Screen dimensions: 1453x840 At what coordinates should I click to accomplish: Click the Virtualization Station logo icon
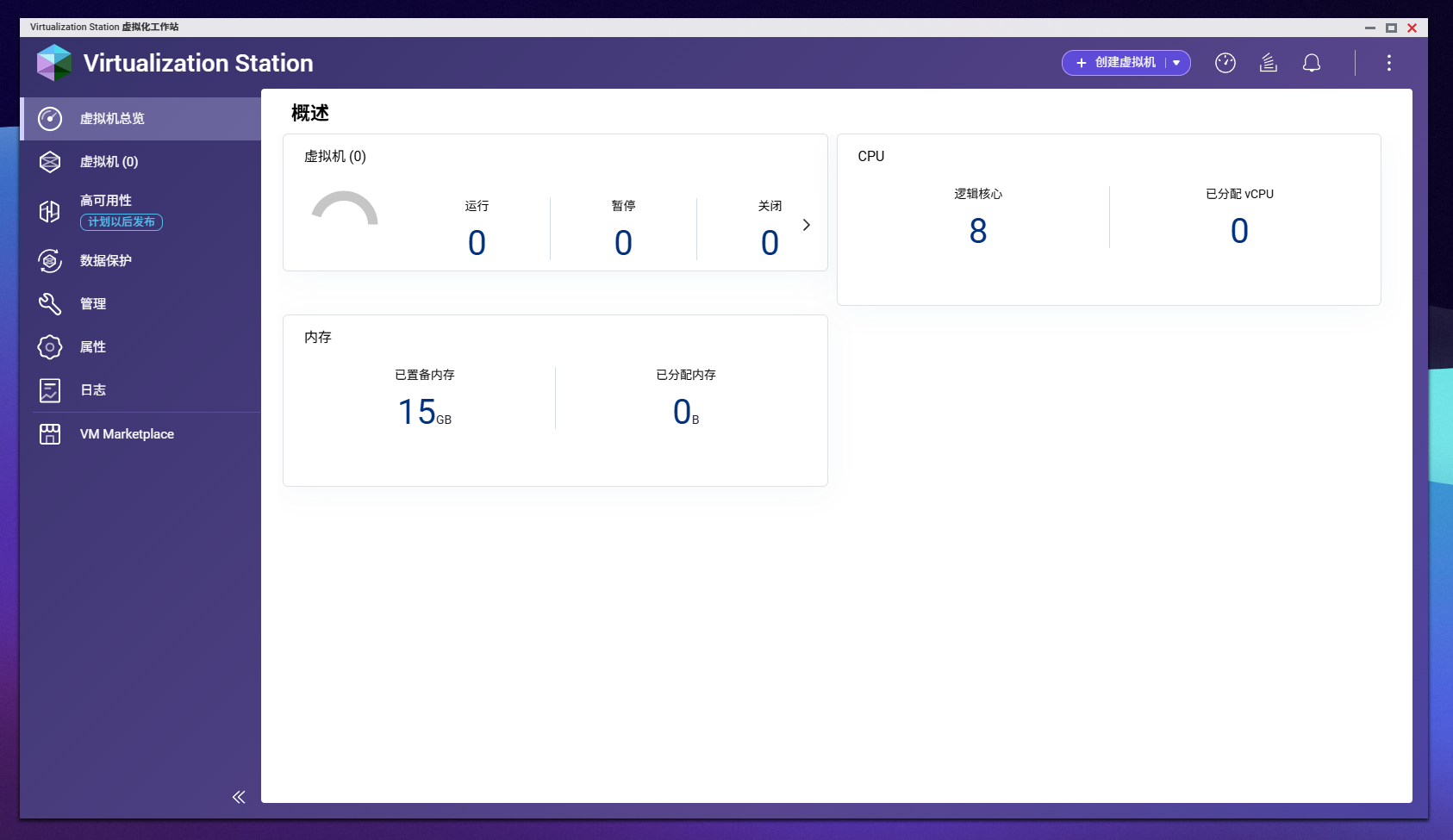click(x=54, y=63)
